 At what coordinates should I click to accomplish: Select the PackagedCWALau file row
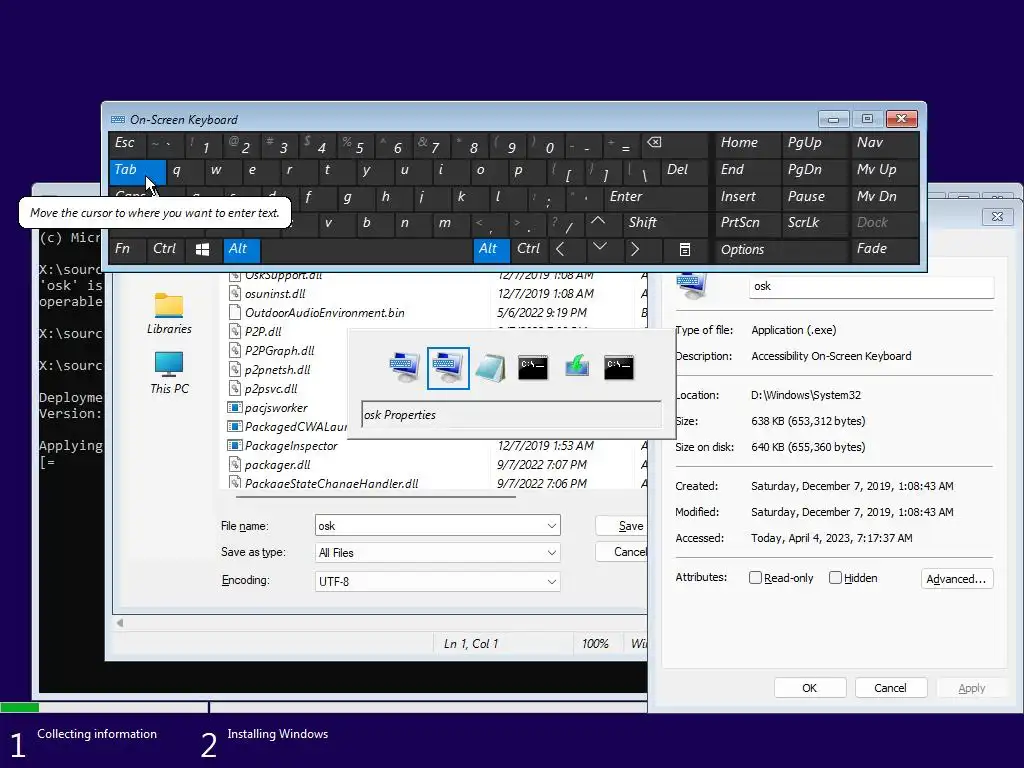click(287, 426)
